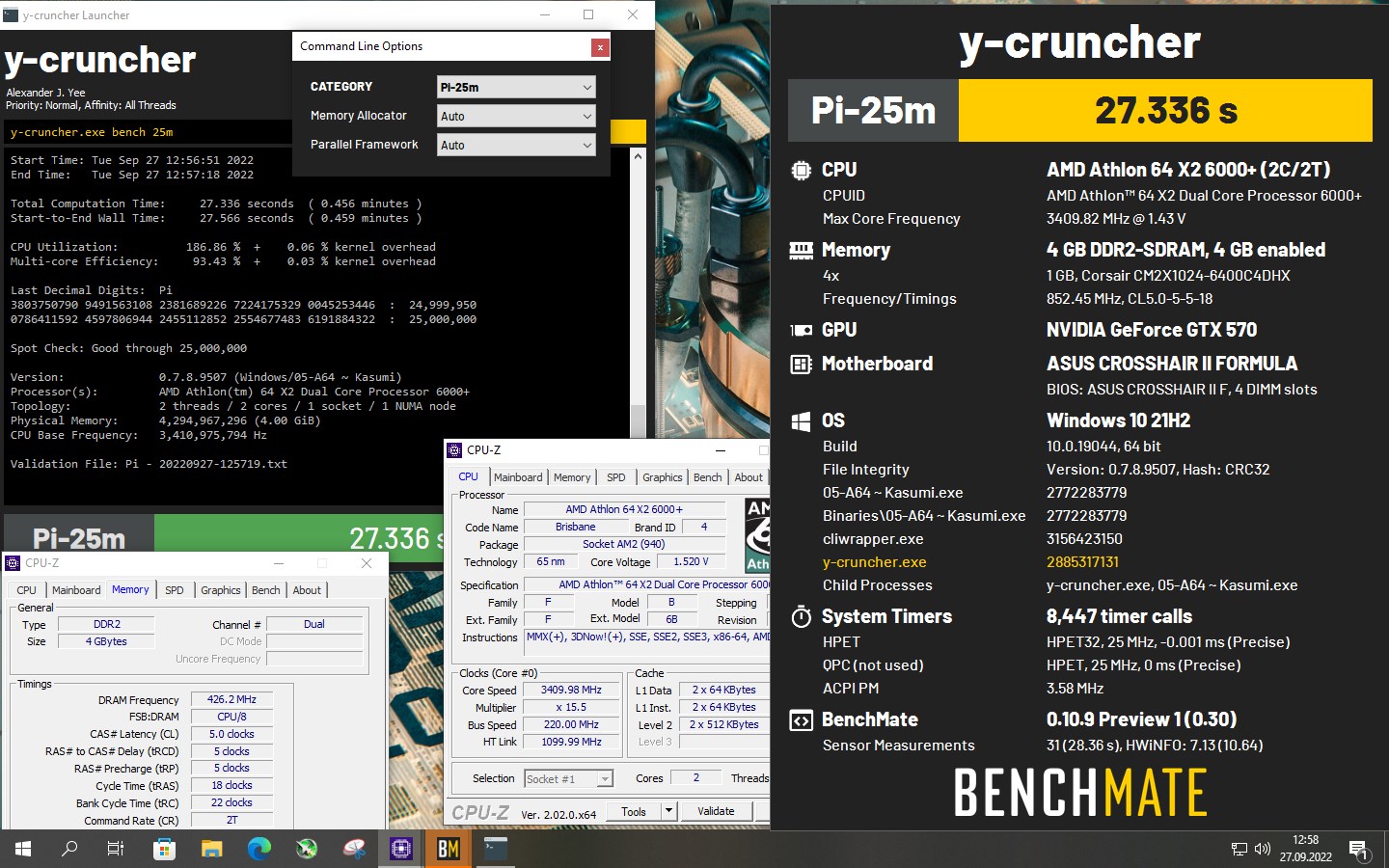Click the CAS# Latency 5.0 clocks value

[231, 734]
